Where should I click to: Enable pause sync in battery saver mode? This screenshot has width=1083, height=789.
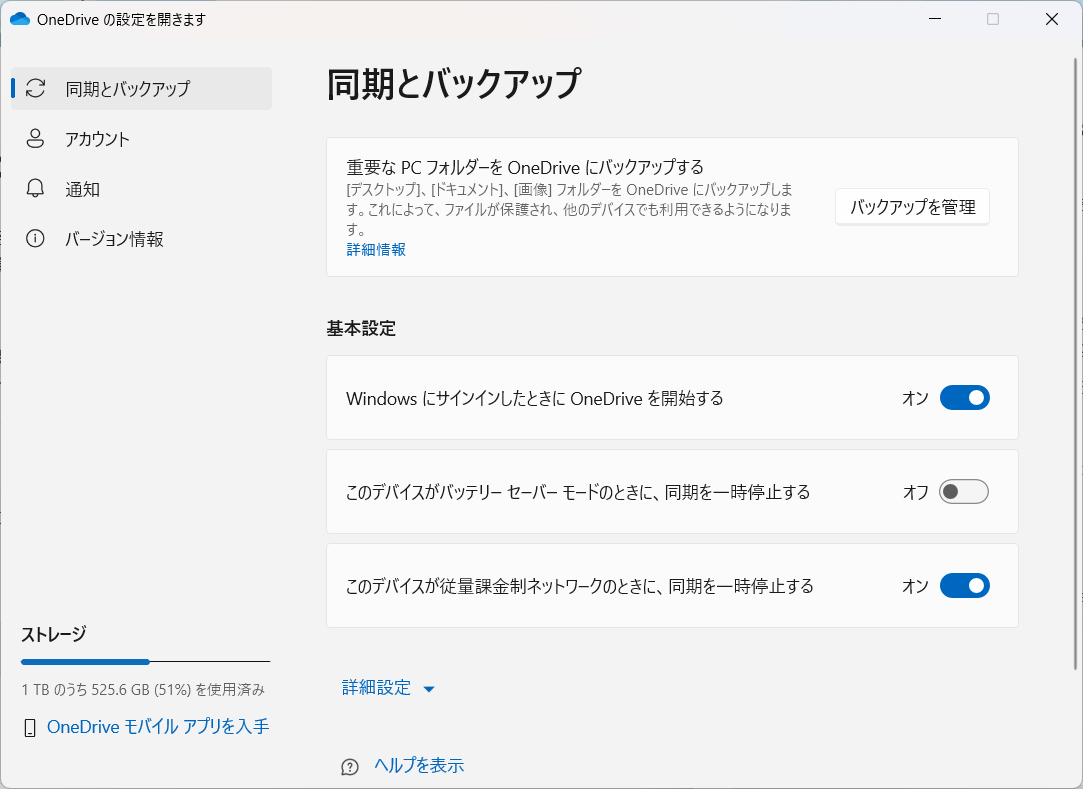(x=964, y=492)
